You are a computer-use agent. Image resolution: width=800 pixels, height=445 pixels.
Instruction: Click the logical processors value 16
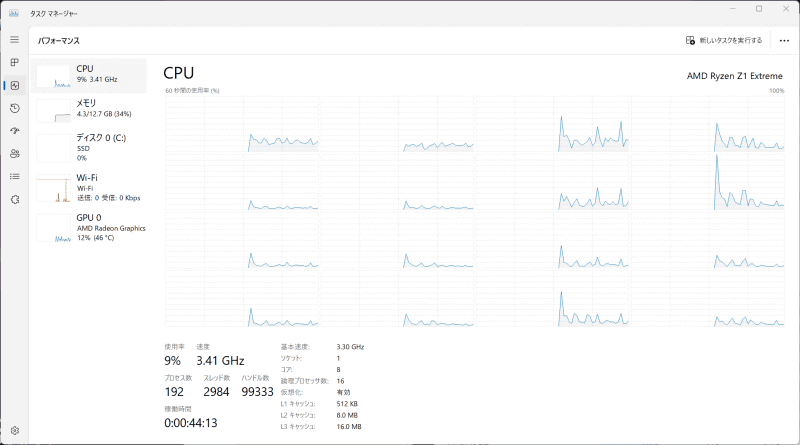[x=340, y=381]
